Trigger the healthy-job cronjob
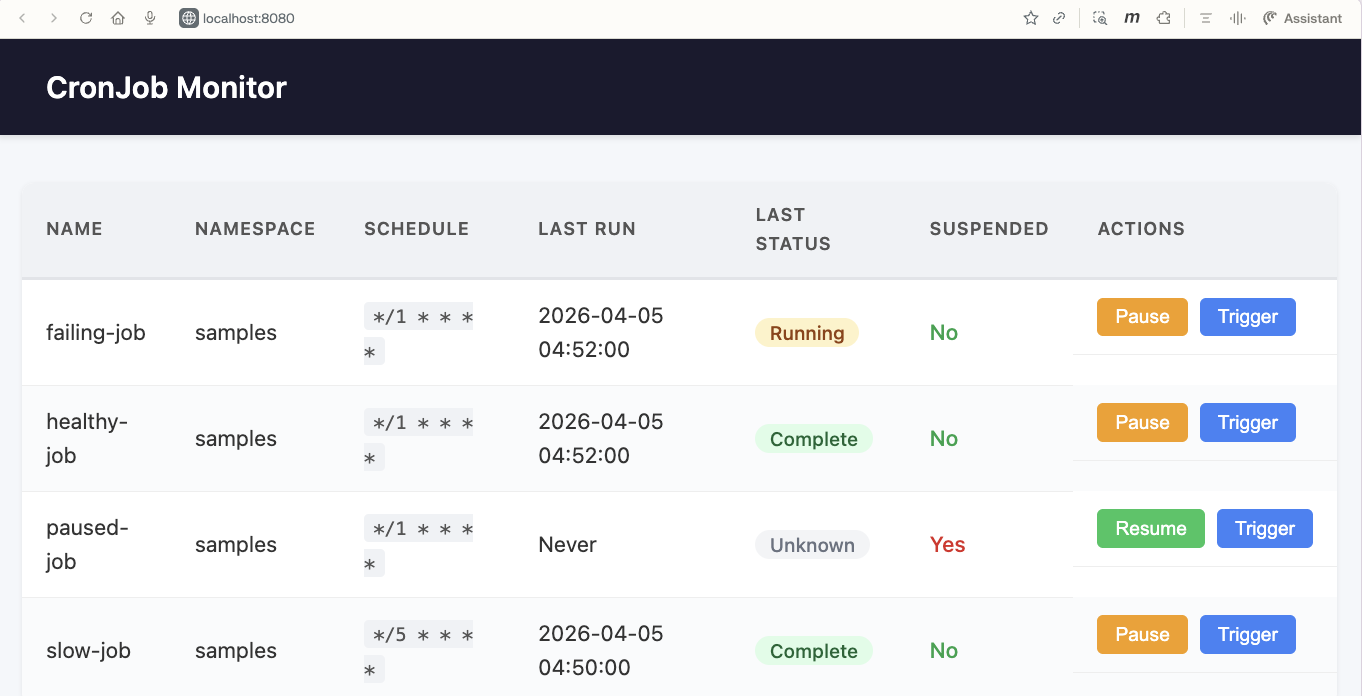This screenshot has width=1362, height=696. click(x=1247, y=423)
